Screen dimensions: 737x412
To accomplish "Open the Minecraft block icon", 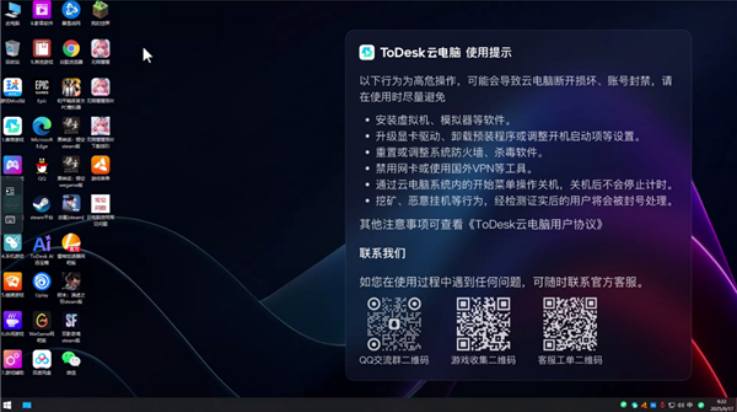I will [100, 10].
